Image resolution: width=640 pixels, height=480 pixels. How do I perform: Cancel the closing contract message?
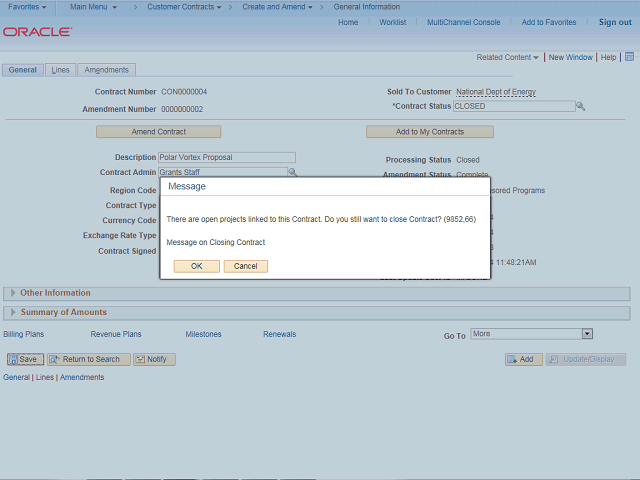(246, 266)
